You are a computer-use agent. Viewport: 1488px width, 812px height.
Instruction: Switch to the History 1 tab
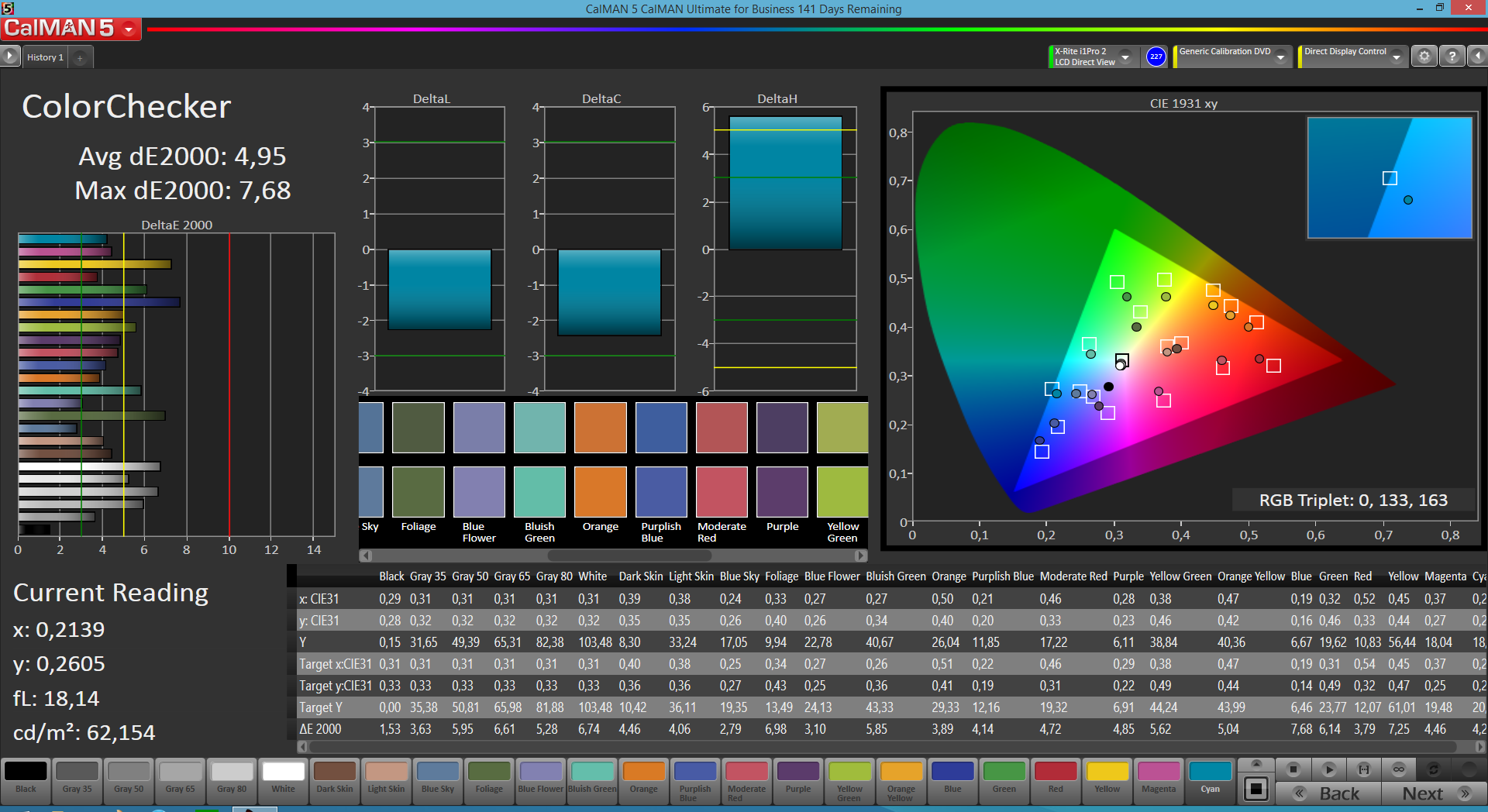point(45,57)
